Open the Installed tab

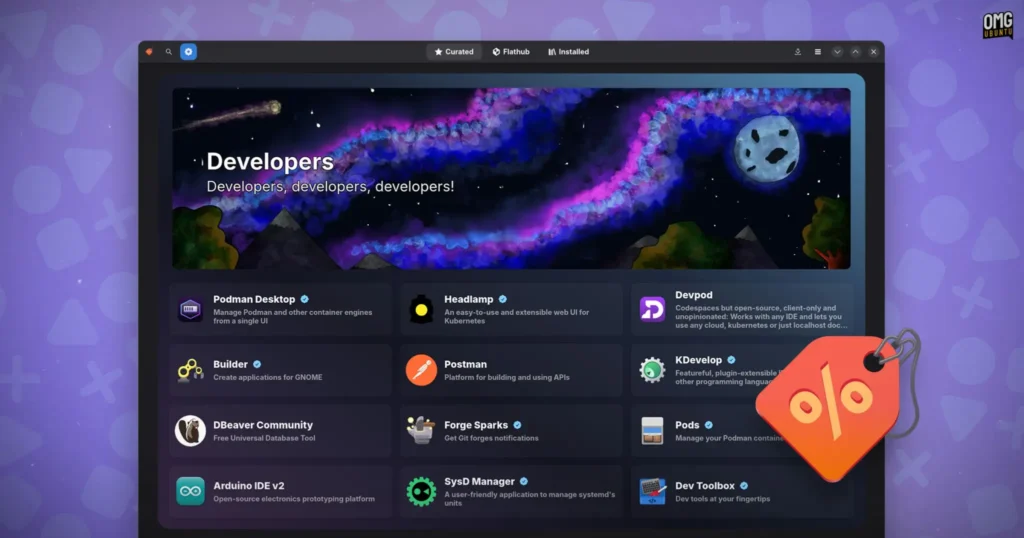(568, 51)
